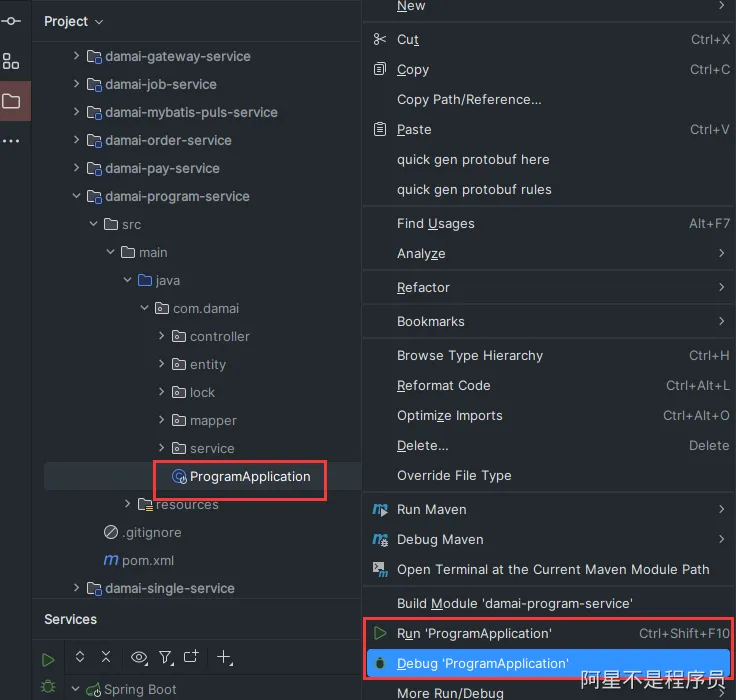Collapse the damai-program-service module
This screenshot has height=700, width=736.
coord(77,197)
